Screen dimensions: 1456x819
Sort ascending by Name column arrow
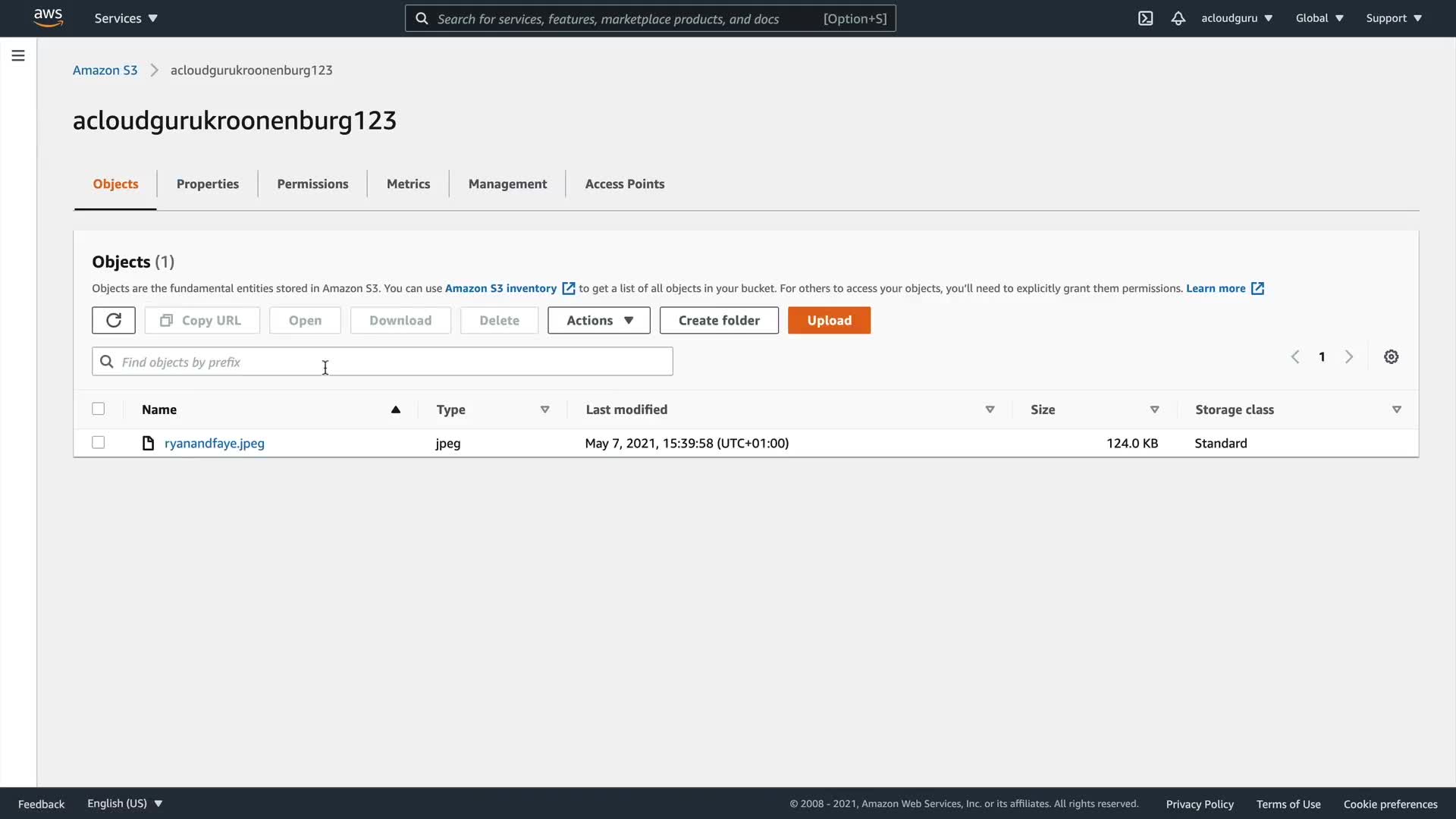(x=395, y=409)
